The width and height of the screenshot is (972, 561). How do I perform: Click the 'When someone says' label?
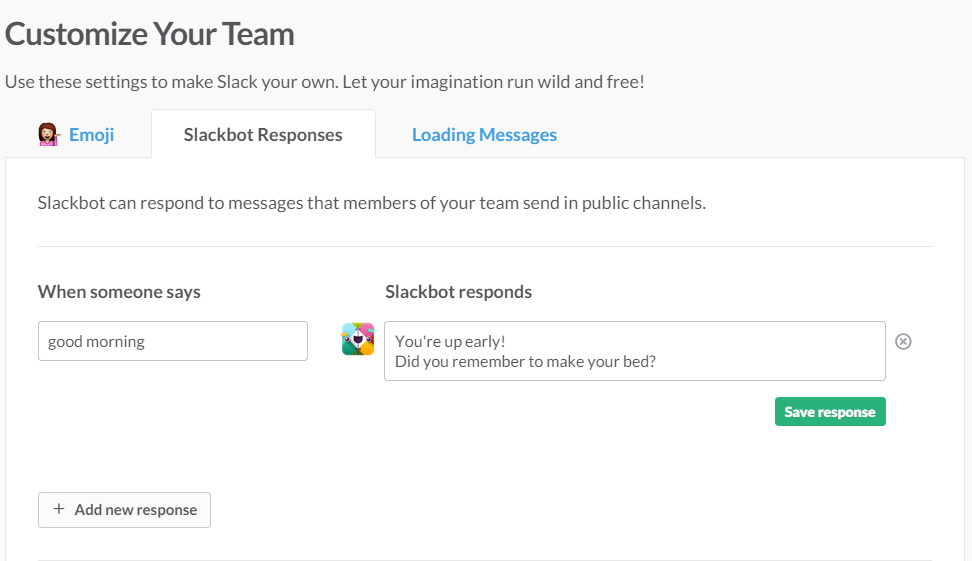[x=119, y=292]
